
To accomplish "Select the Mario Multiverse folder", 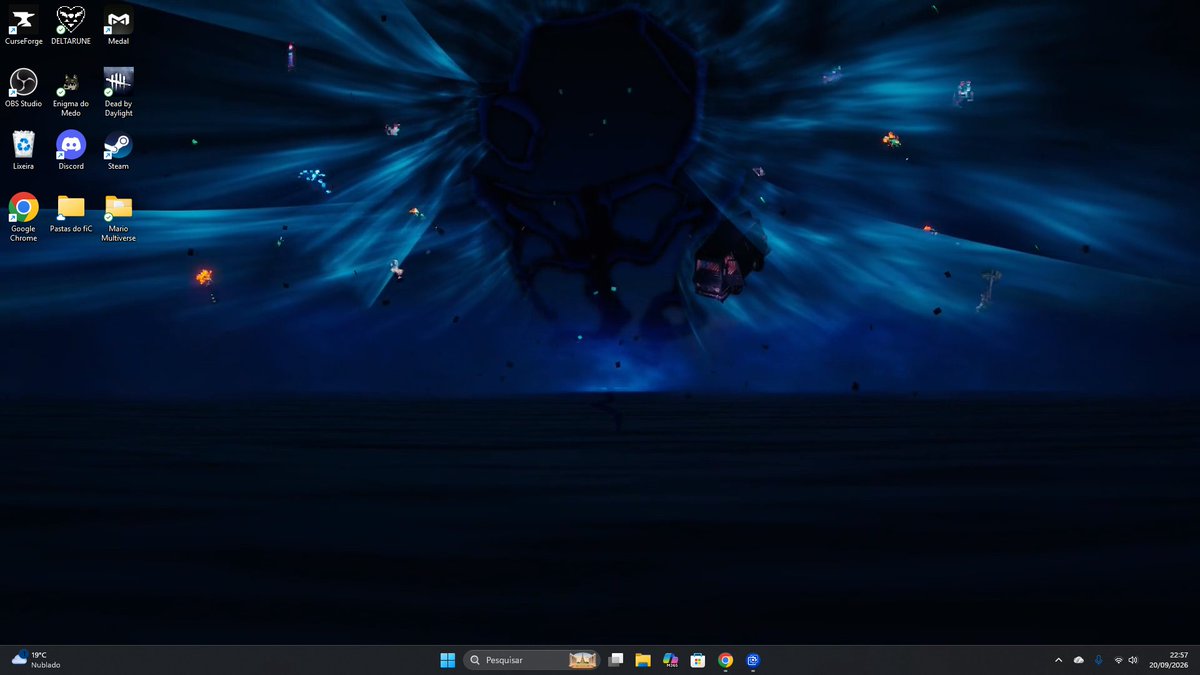I will click(x=118, y=217).
